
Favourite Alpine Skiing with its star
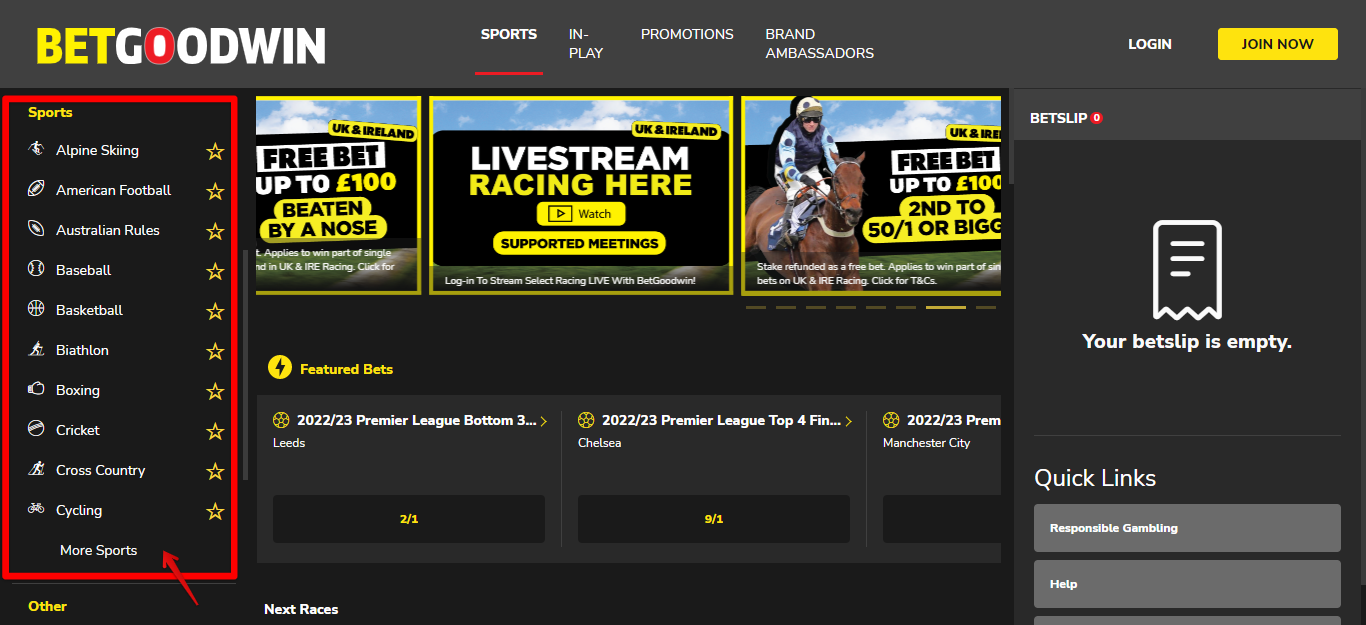pyautogui.click(x=215, y=151)
